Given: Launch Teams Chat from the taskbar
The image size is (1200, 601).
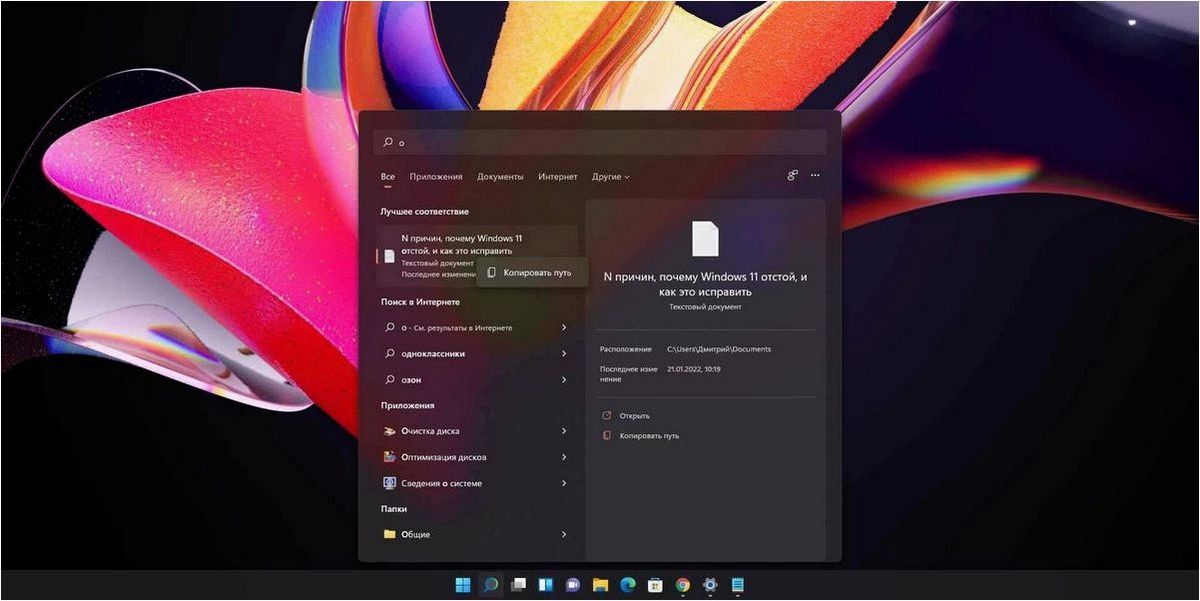Looking at the screenshot, I should click(x=573, y=585).
